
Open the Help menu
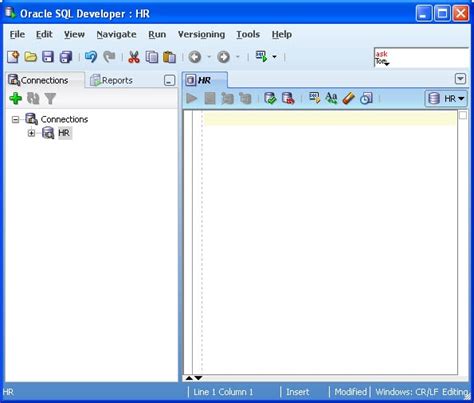pos(282,34)
